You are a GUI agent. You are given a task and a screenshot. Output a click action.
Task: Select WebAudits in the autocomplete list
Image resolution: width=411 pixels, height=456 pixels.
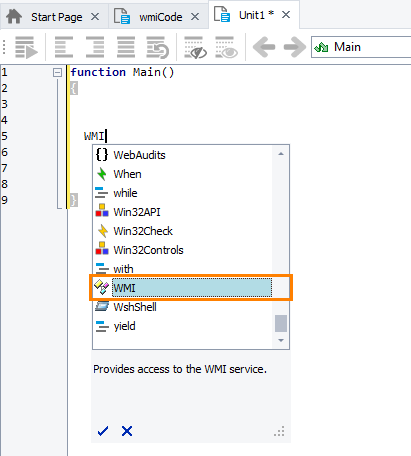(x=183, y=155)
